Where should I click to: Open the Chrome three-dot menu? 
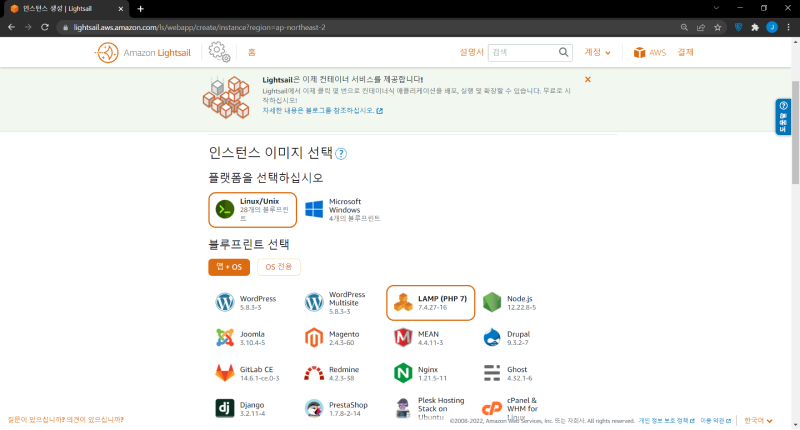coord(789,28)
